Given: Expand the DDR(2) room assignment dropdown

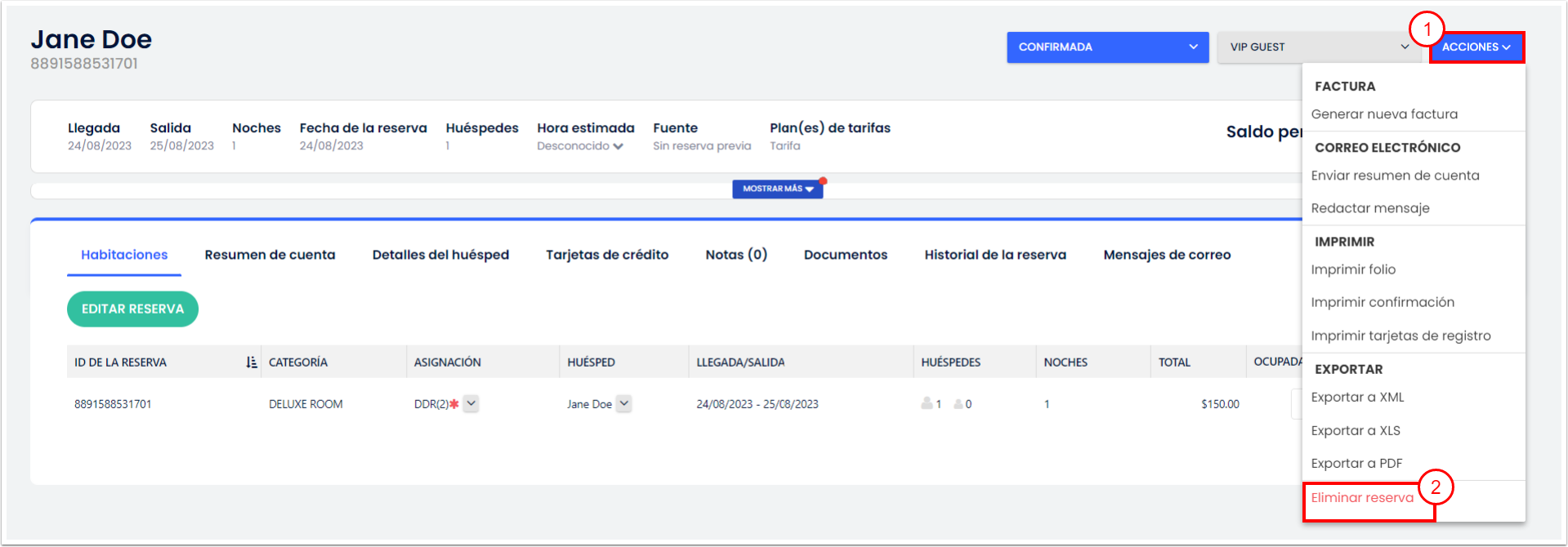Looking at the screenshot, I should coord(471,403).
